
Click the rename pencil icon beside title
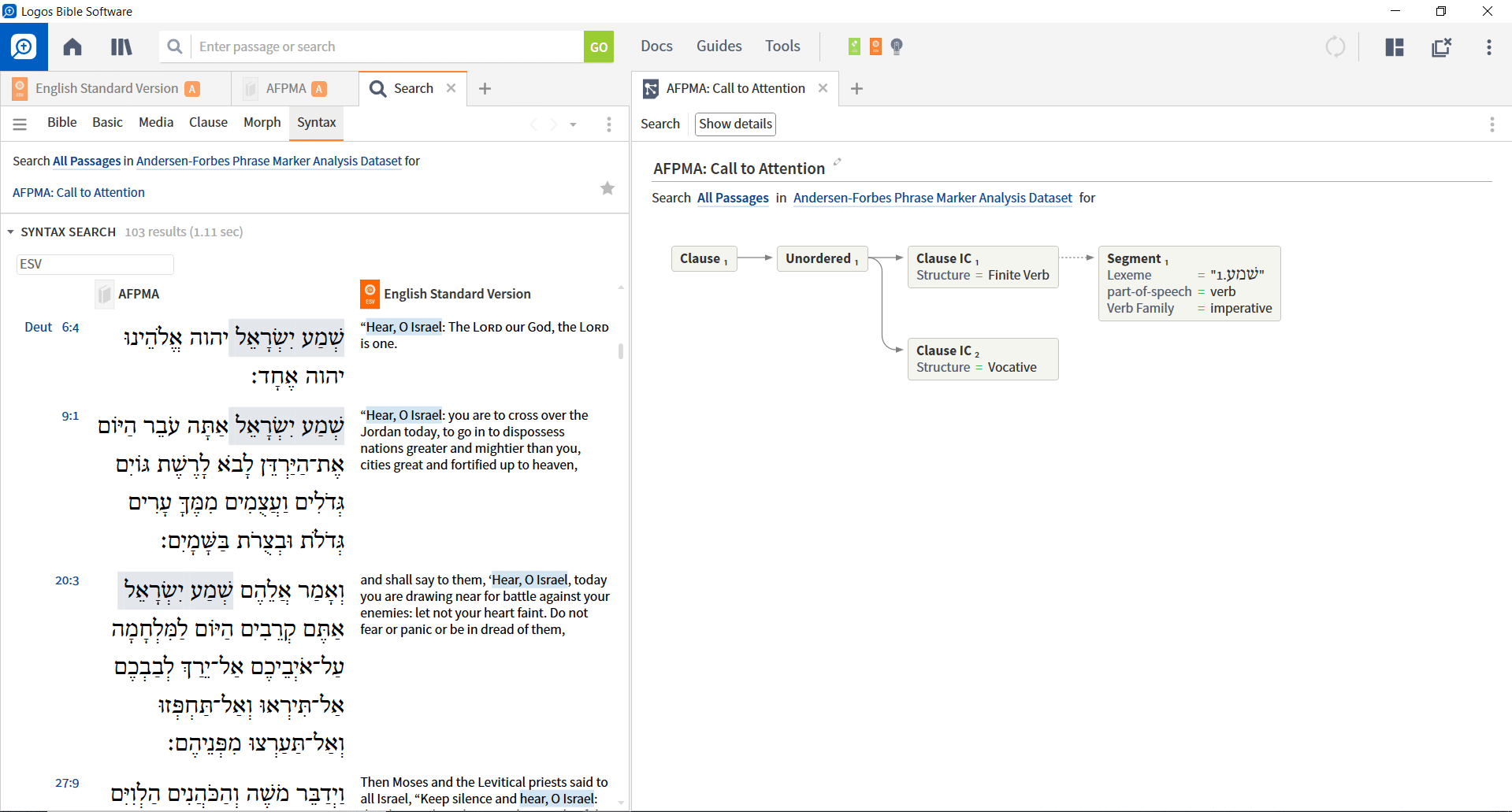click(x=838, y=162)
